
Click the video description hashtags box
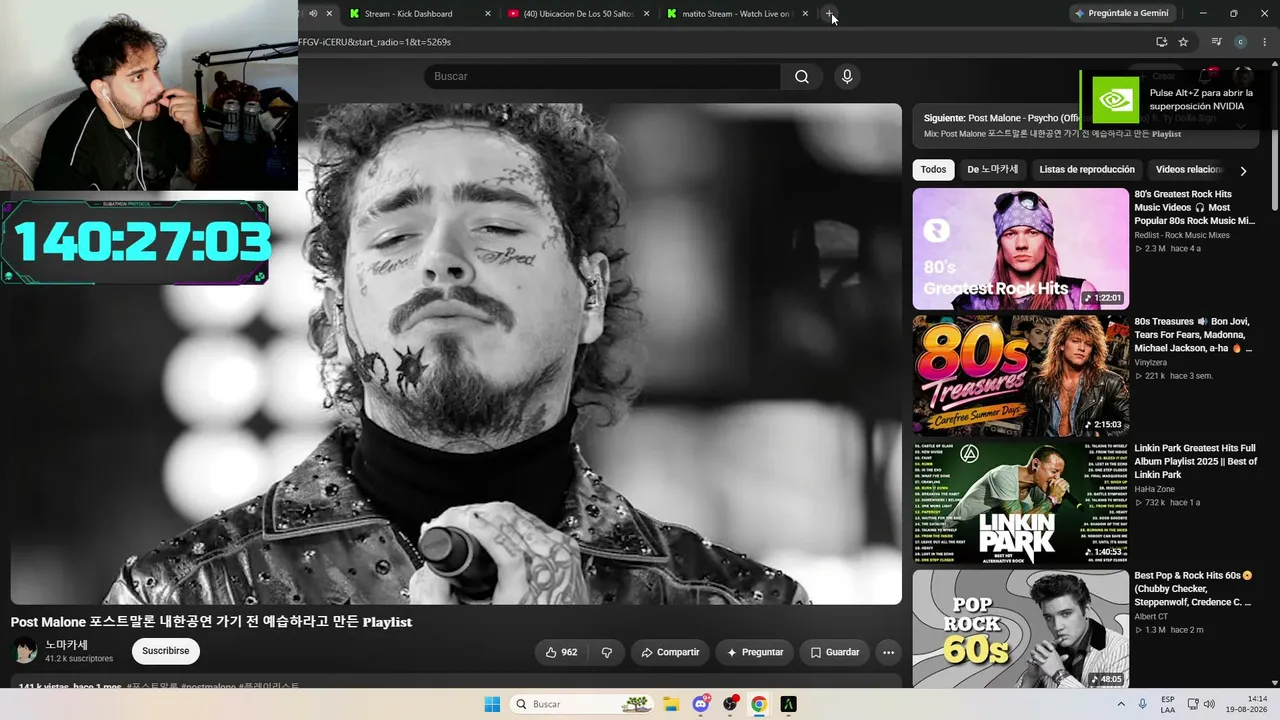coord(456,682)
